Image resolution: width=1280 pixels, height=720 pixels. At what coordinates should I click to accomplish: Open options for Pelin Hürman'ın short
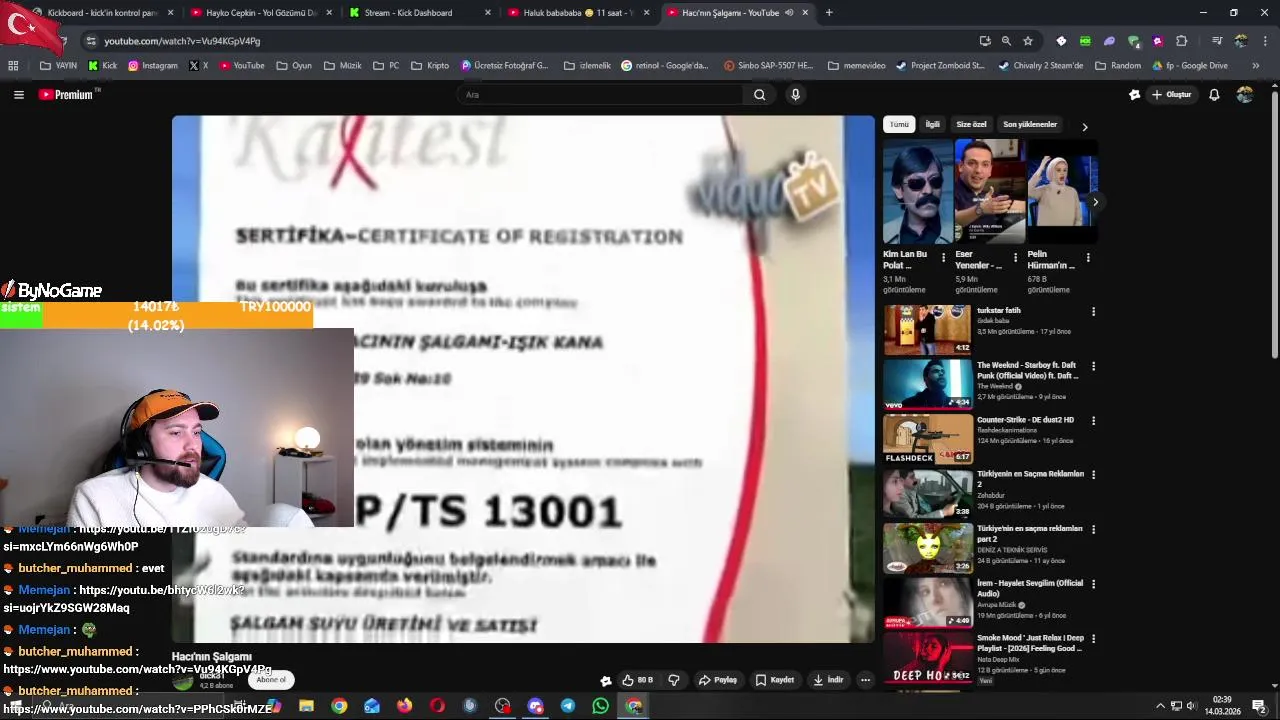(x=1088, y=258)
